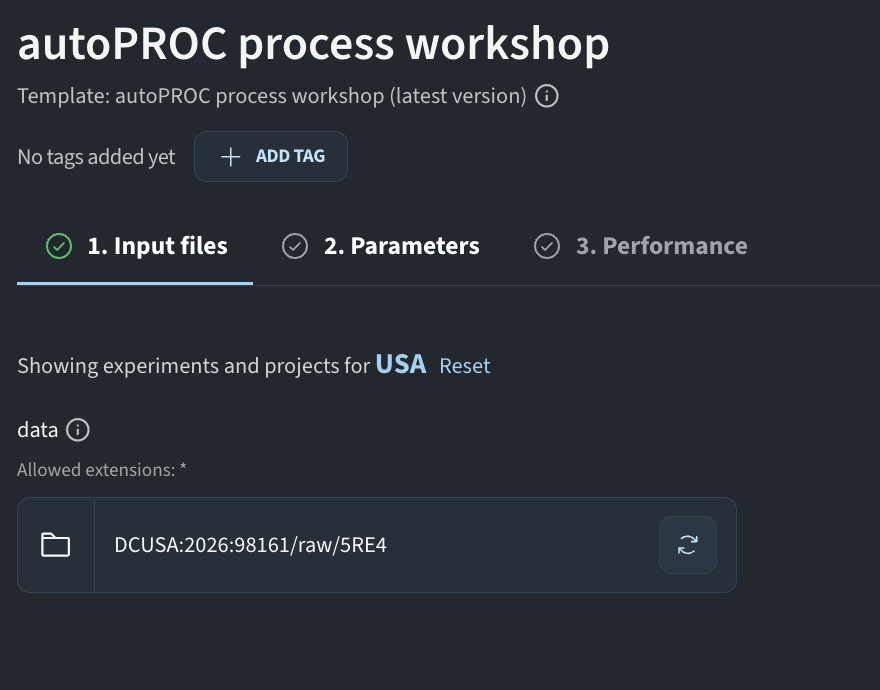Image resolution: width=880 pixels, height=690 pixels.
Task: Click the bold USA project name
Action: (401, 364)
